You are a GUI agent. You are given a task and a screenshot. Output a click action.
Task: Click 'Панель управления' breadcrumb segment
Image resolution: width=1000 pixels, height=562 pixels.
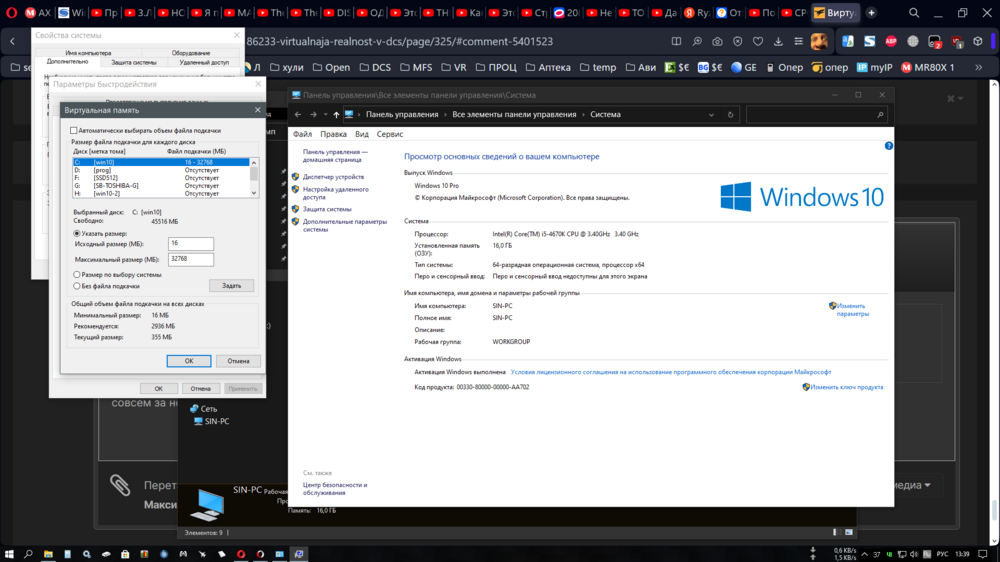402,115
